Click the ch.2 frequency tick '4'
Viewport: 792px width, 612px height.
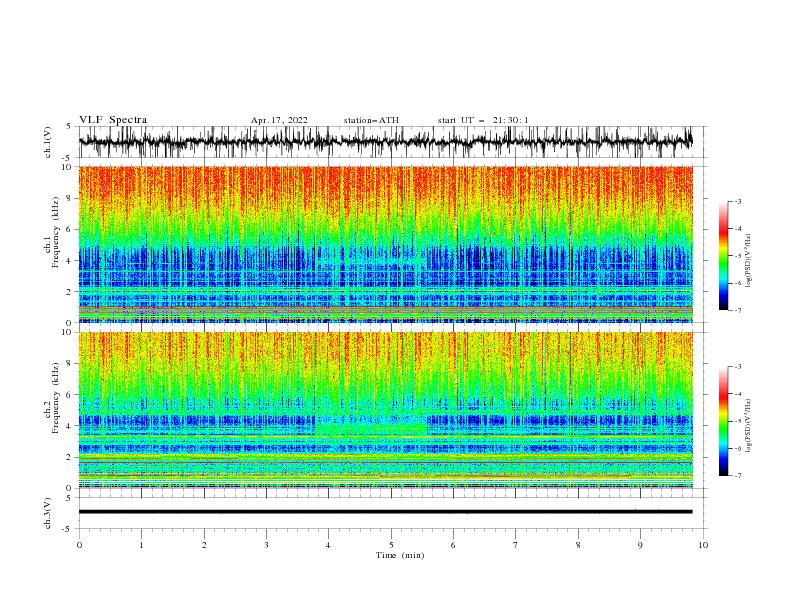click(x=69, y=426)
